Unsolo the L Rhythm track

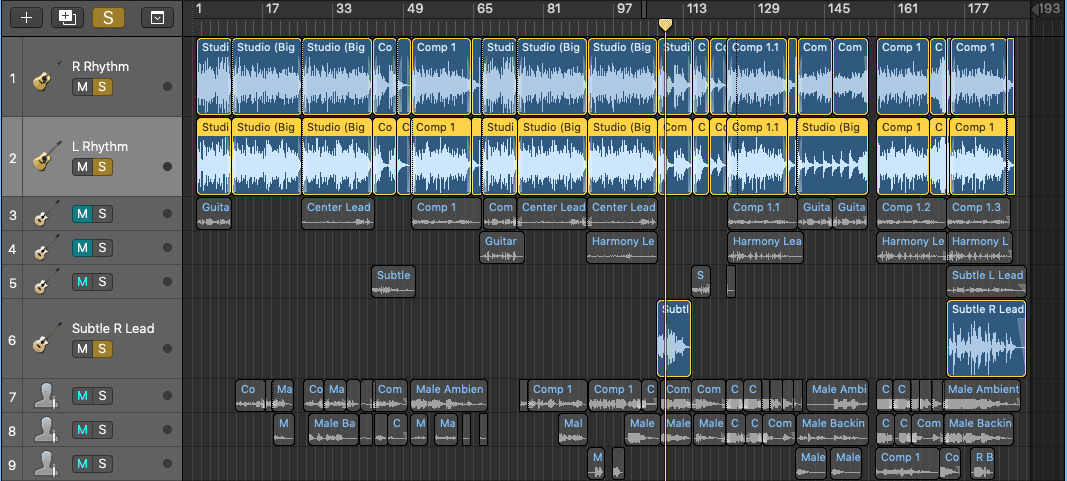[102, 167]
